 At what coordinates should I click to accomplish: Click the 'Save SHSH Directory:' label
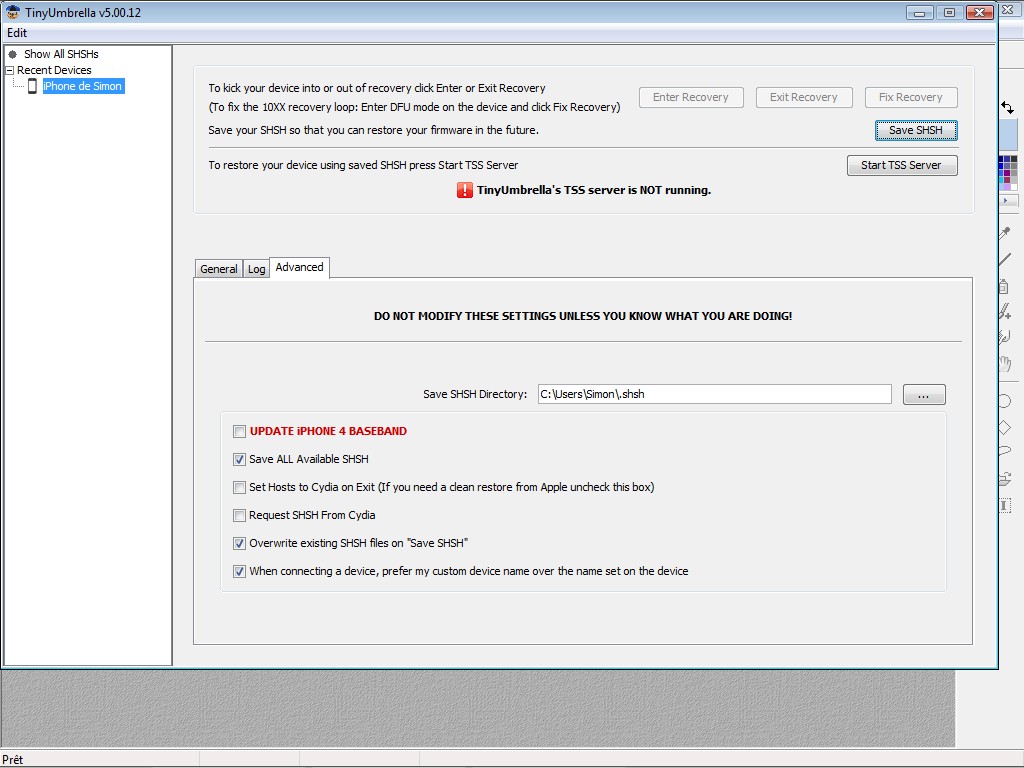[475, 394]
